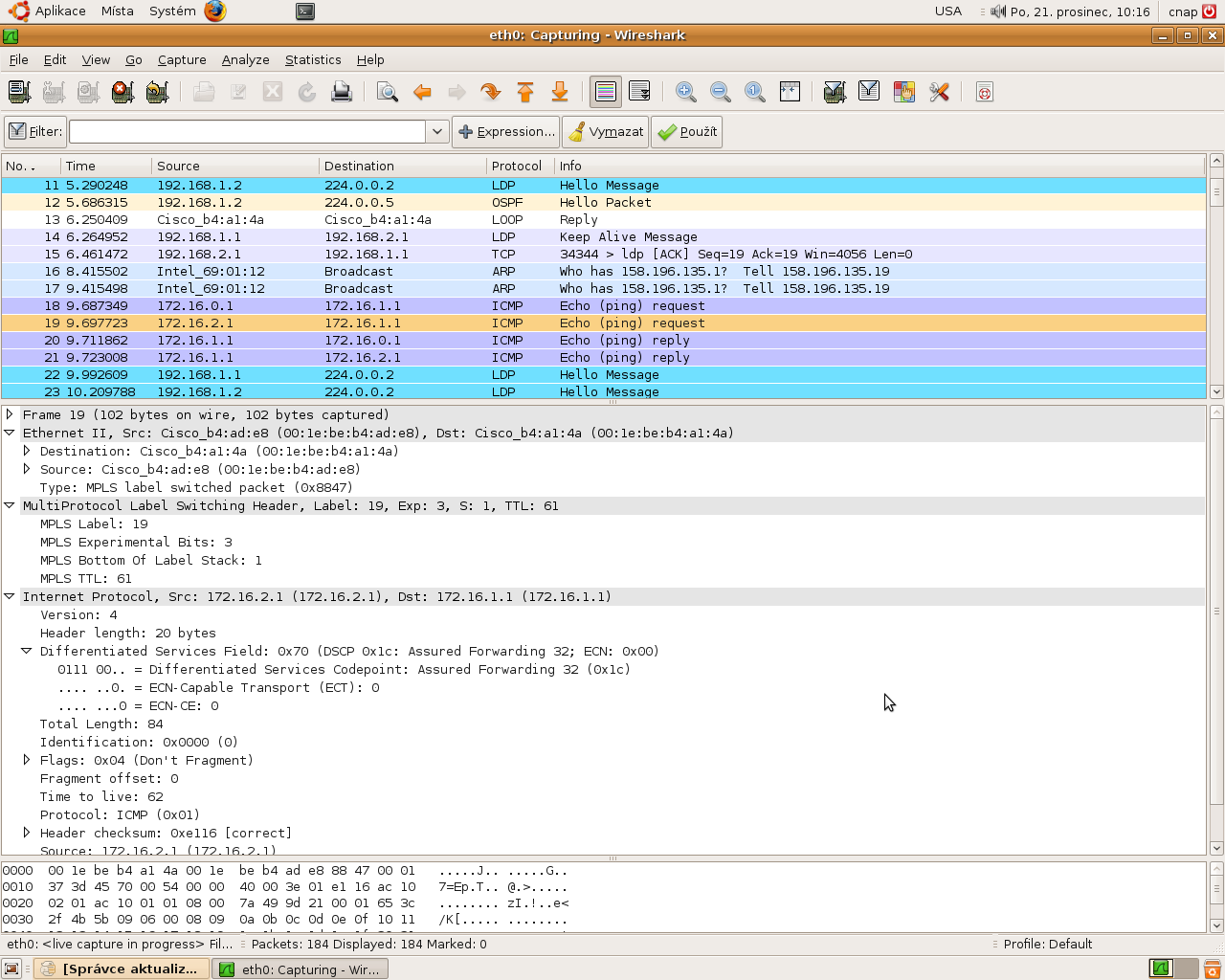
Task: Click the go to packet number icon
Action: pyautogui.click(x=491, y=92)
